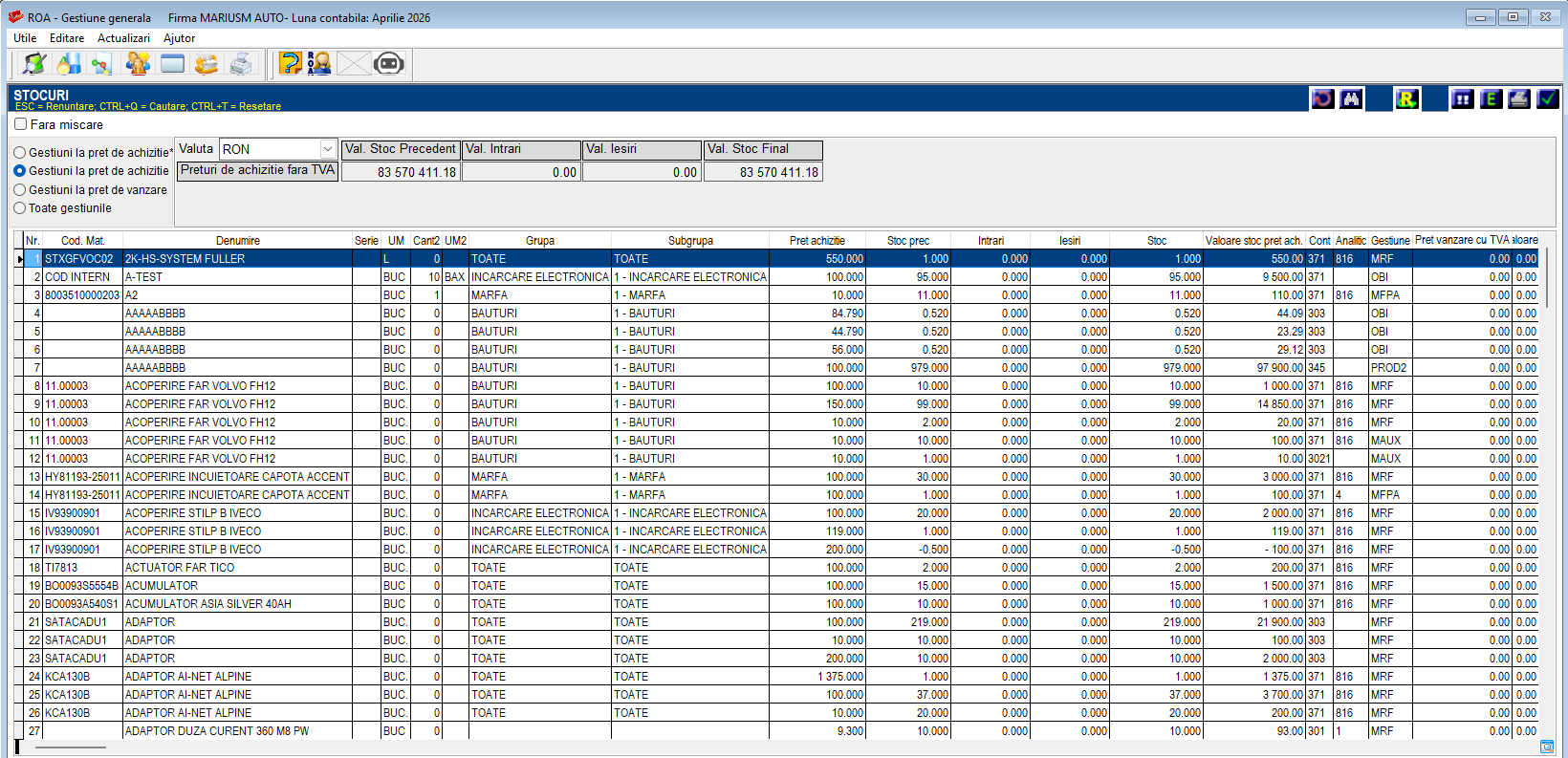The image size is (1568, 758).
Task: Click the Pret achizitie column header
Action: (817, 241)
